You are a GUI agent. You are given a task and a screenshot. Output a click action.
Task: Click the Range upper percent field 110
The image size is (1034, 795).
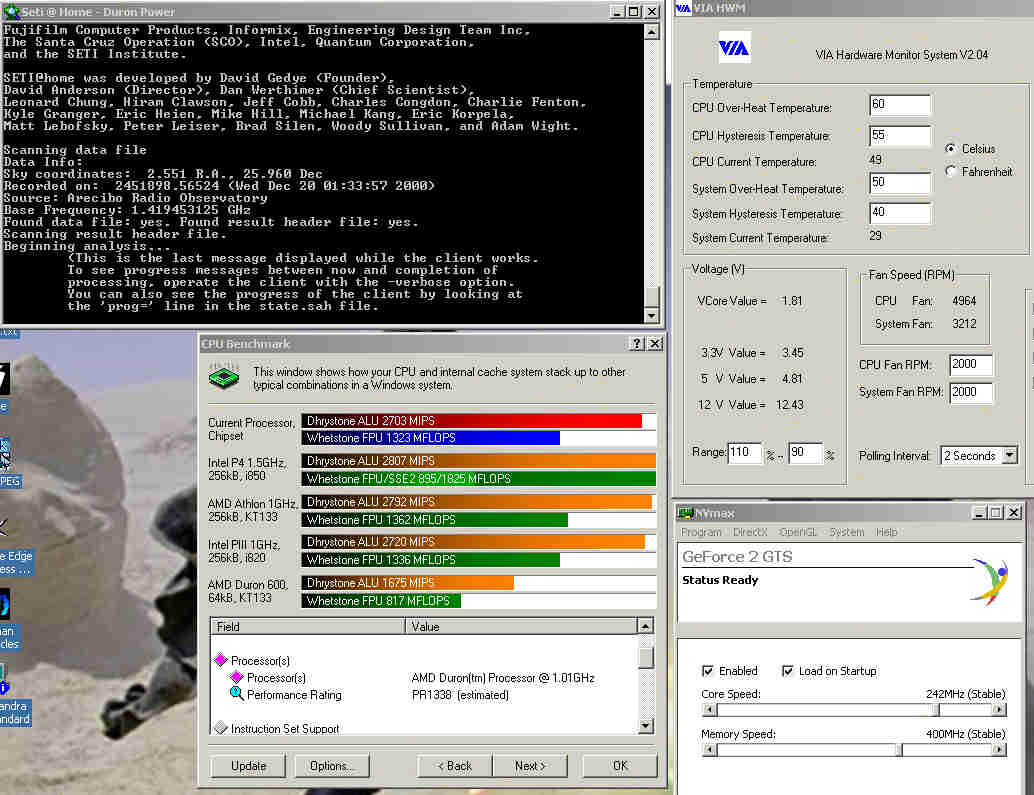click(x=745, y=453)
